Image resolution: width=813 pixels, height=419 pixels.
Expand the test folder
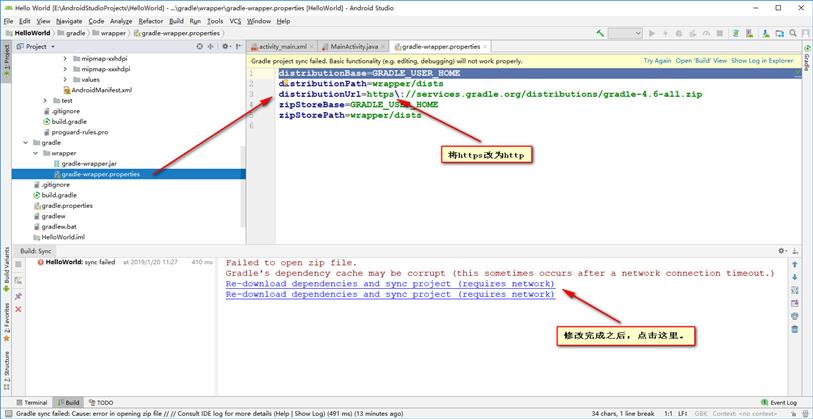point(45,101)
